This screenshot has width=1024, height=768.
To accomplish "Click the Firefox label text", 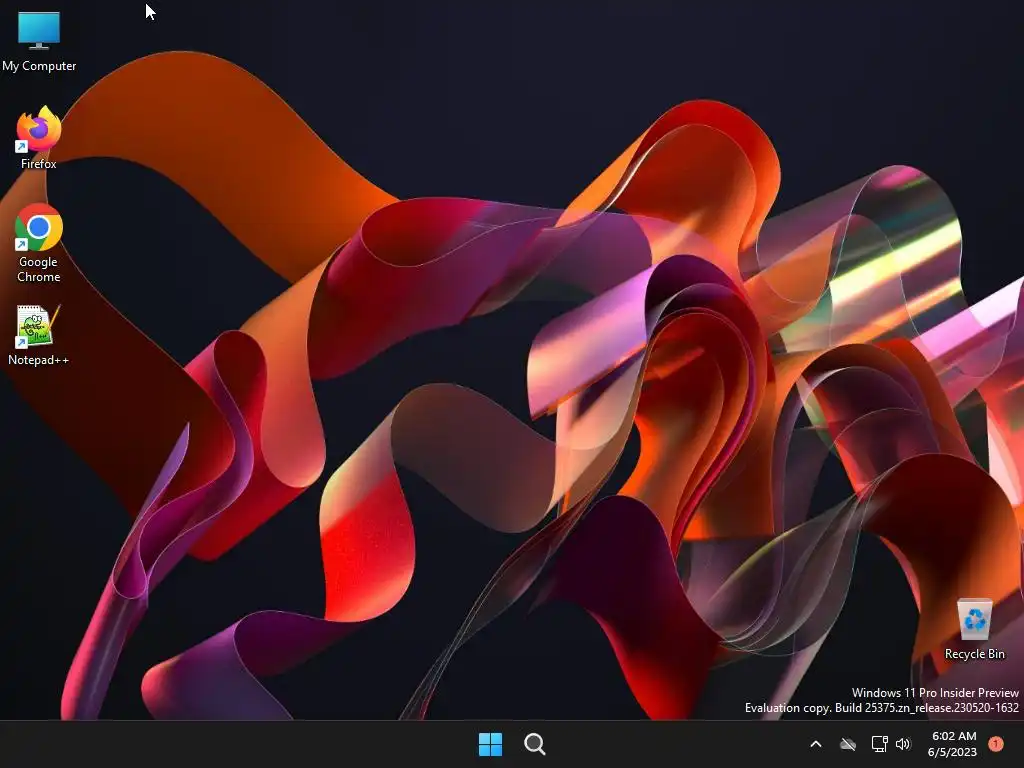I will click(39, 164).
